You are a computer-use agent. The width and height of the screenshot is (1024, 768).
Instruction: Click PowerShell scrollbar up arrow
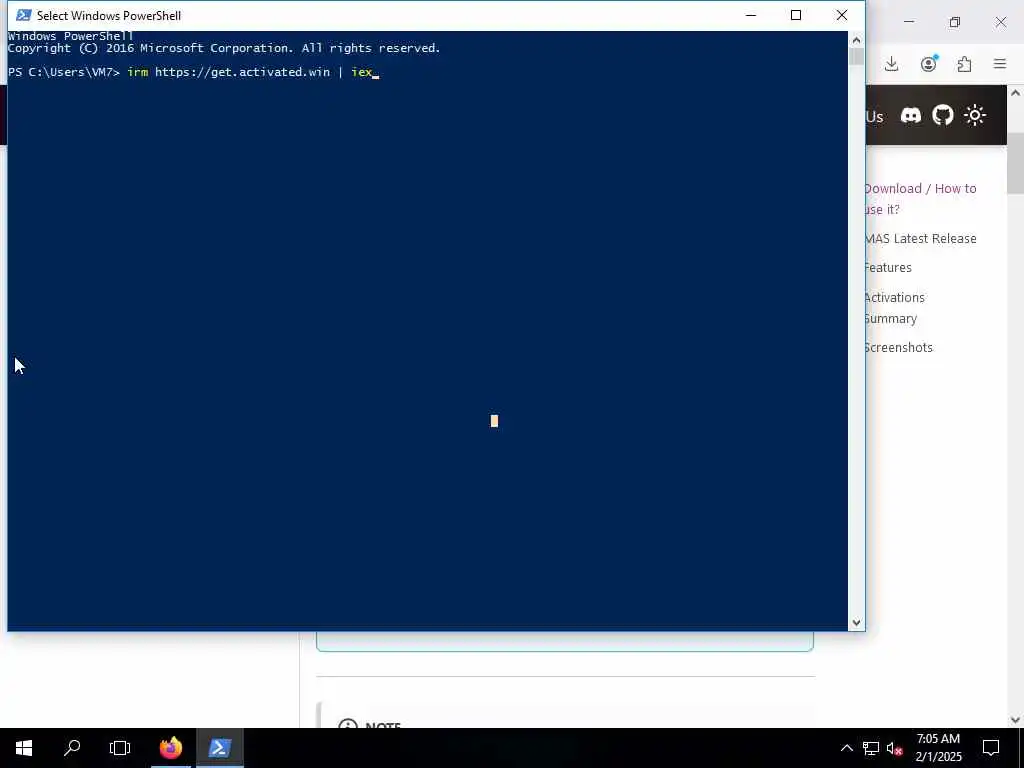tap(856, 40)
